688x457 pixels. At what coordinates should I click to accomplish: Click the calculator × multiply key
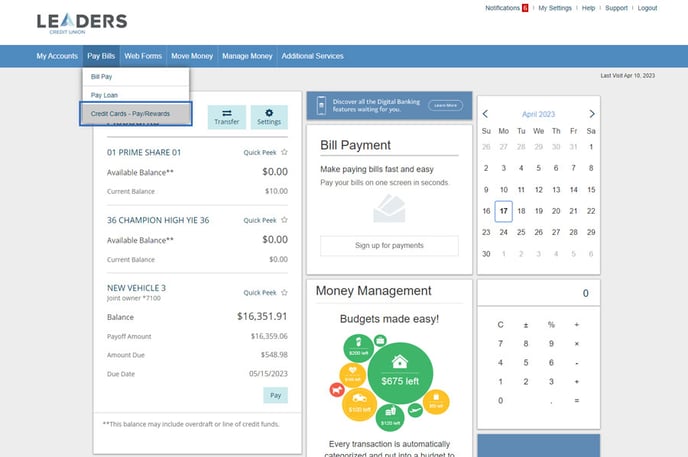coord(577,344)
